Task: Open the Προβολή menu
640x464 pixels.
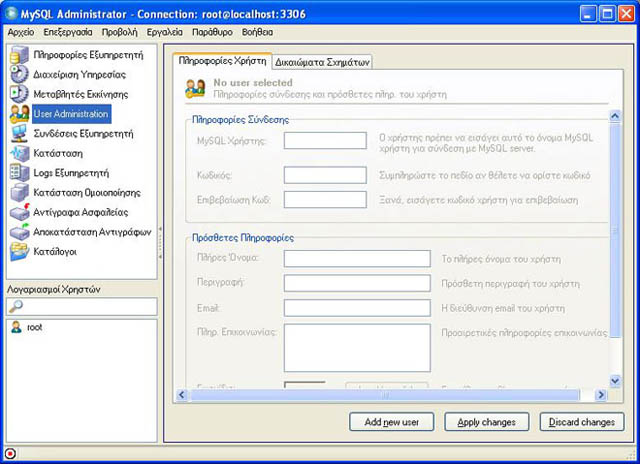Action: (x=119, y=32)
